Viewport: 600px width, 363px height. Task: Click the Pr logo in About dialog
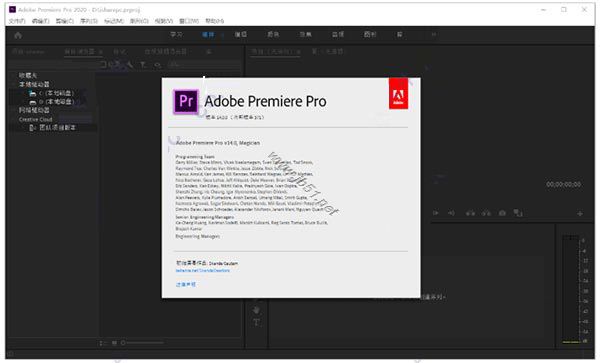click(186, 102)
